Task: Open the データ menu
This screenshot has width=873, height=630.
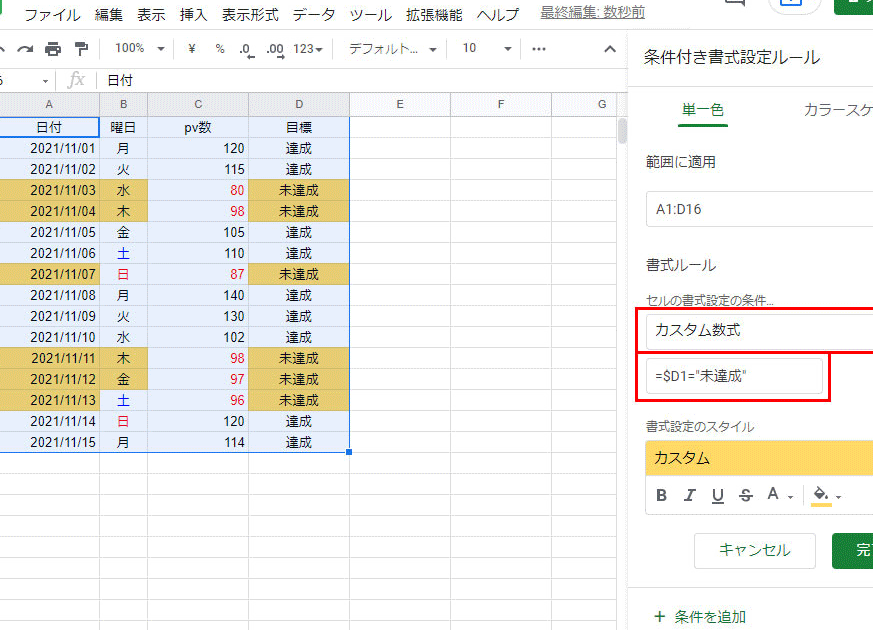Action: [314, 15]
